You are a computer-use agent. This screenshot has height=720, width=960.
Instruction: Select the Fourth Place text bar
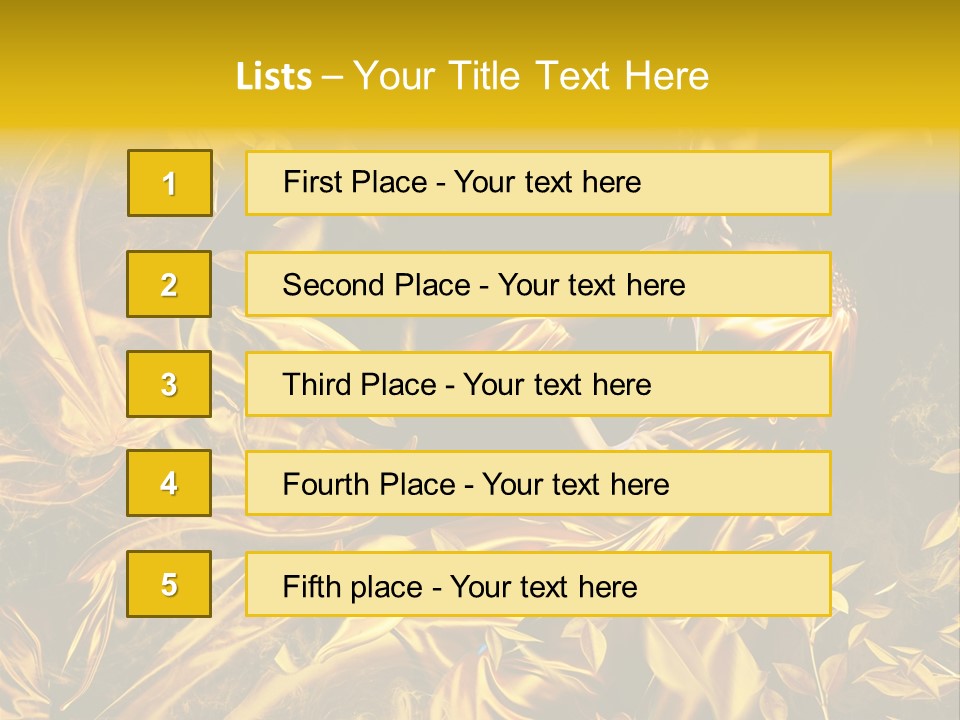click(538, 483)
